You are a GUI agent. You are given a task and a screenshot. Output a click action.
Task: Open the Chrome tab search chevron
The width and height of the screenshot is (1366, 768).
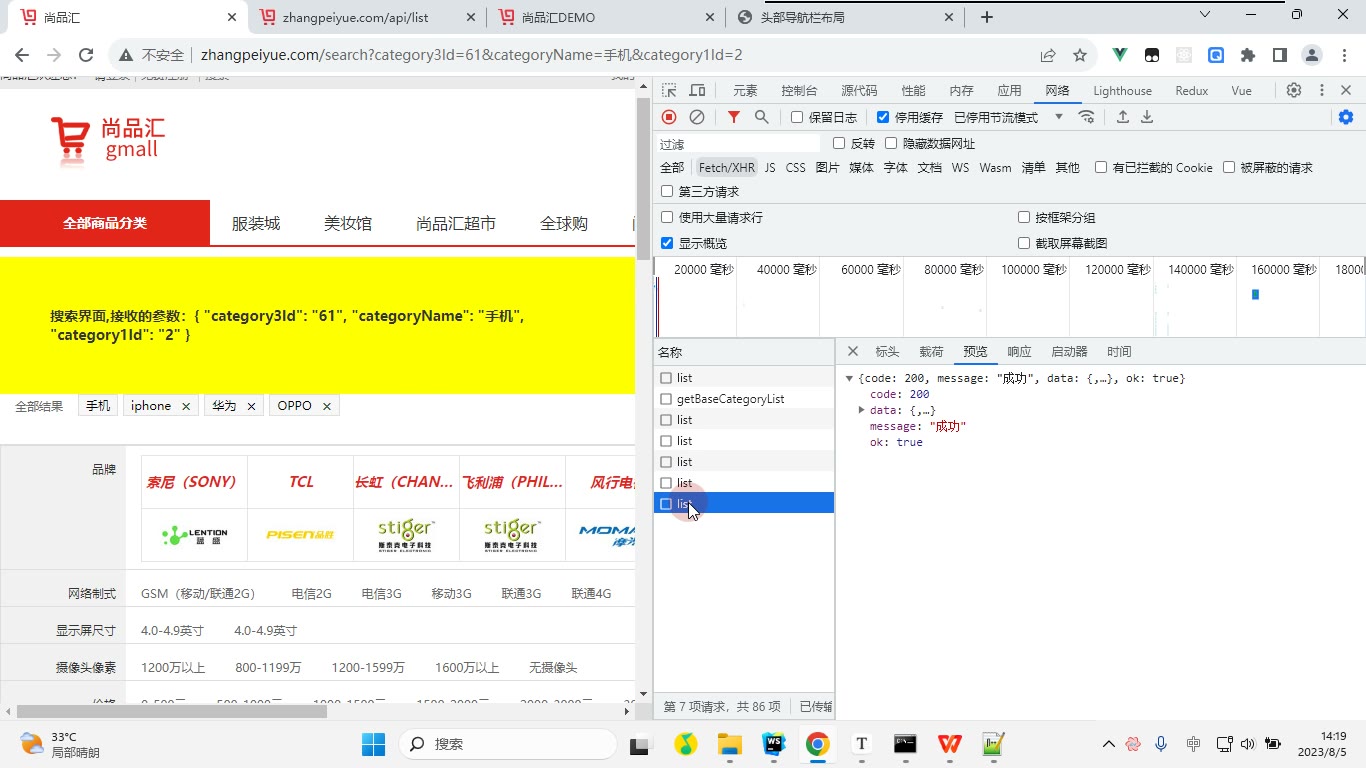click(1205, 15)
